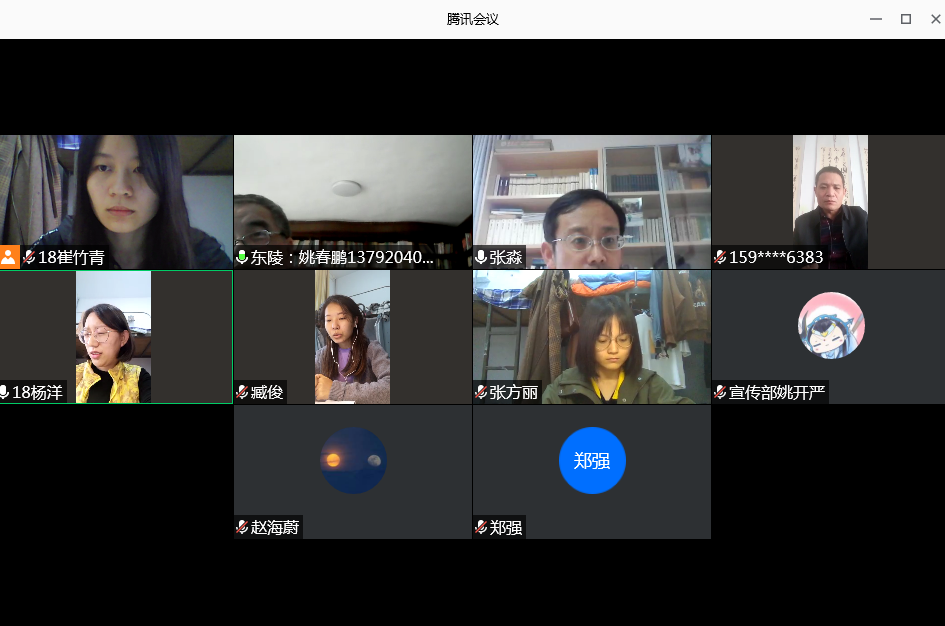Click the muted microphone icon for 18崔竹青
This screenshot has height=626, width=945.
point(29,257)
